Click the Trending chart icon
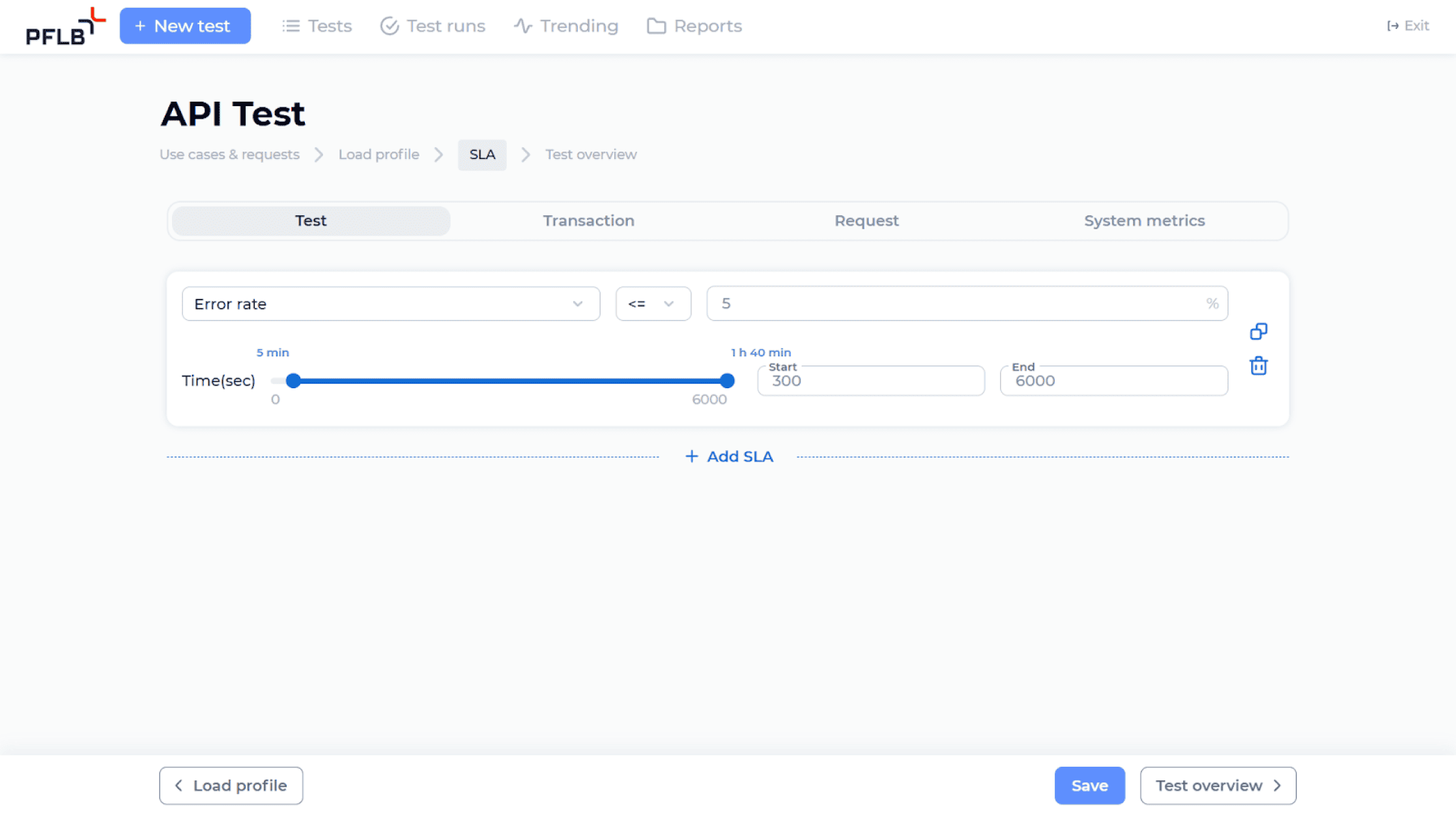This screenshot has width=1456, height=813. pos(523,26)
